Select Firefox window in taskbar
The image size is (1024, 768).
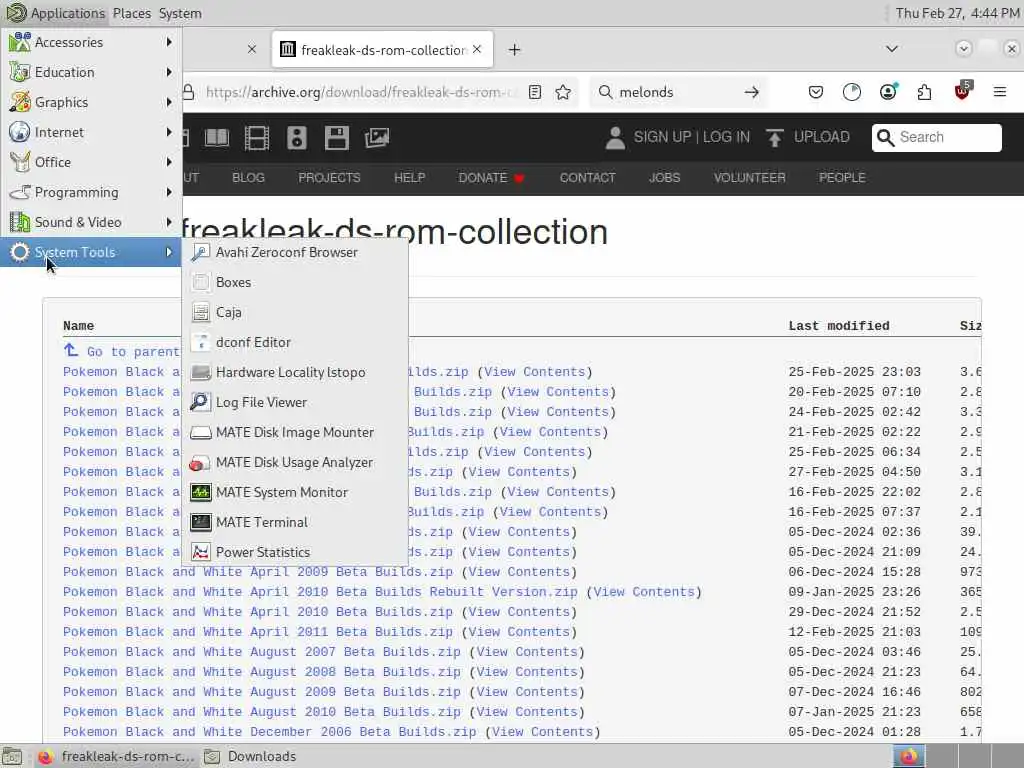tap(116, 756)
